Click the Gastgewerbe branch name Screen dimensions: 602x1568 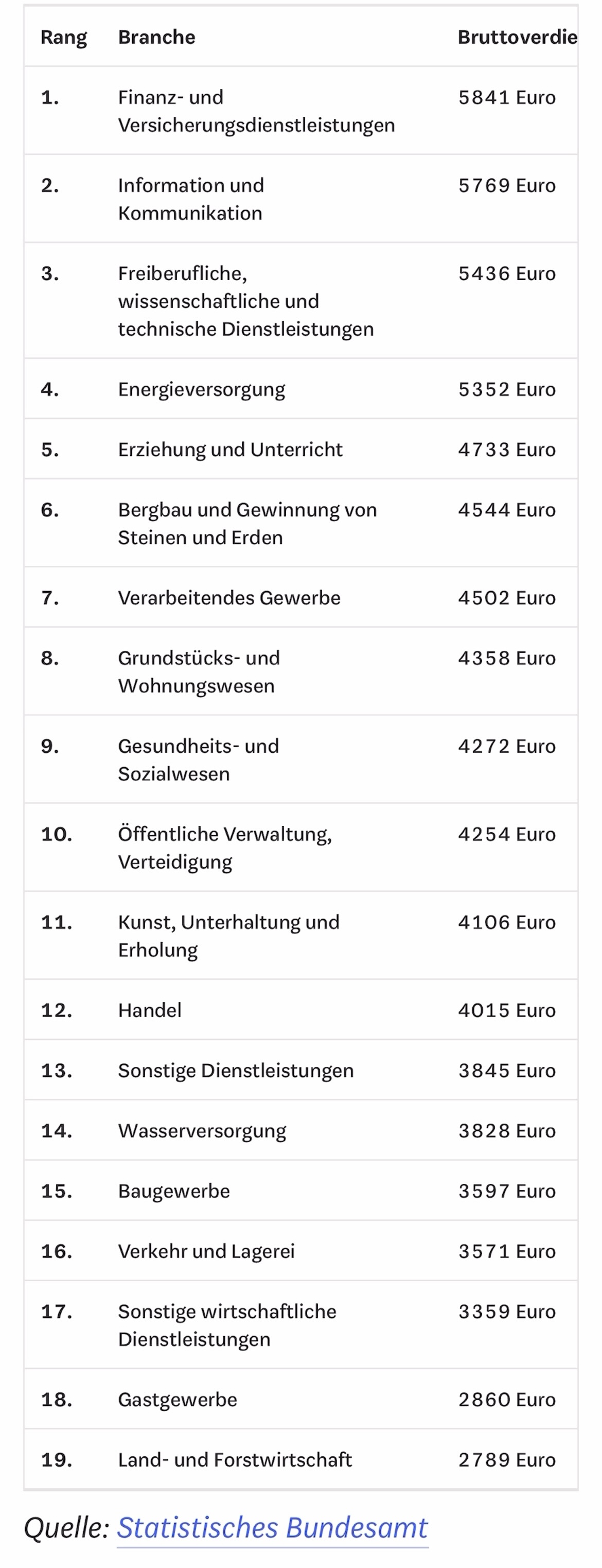tap(178, 1400)
